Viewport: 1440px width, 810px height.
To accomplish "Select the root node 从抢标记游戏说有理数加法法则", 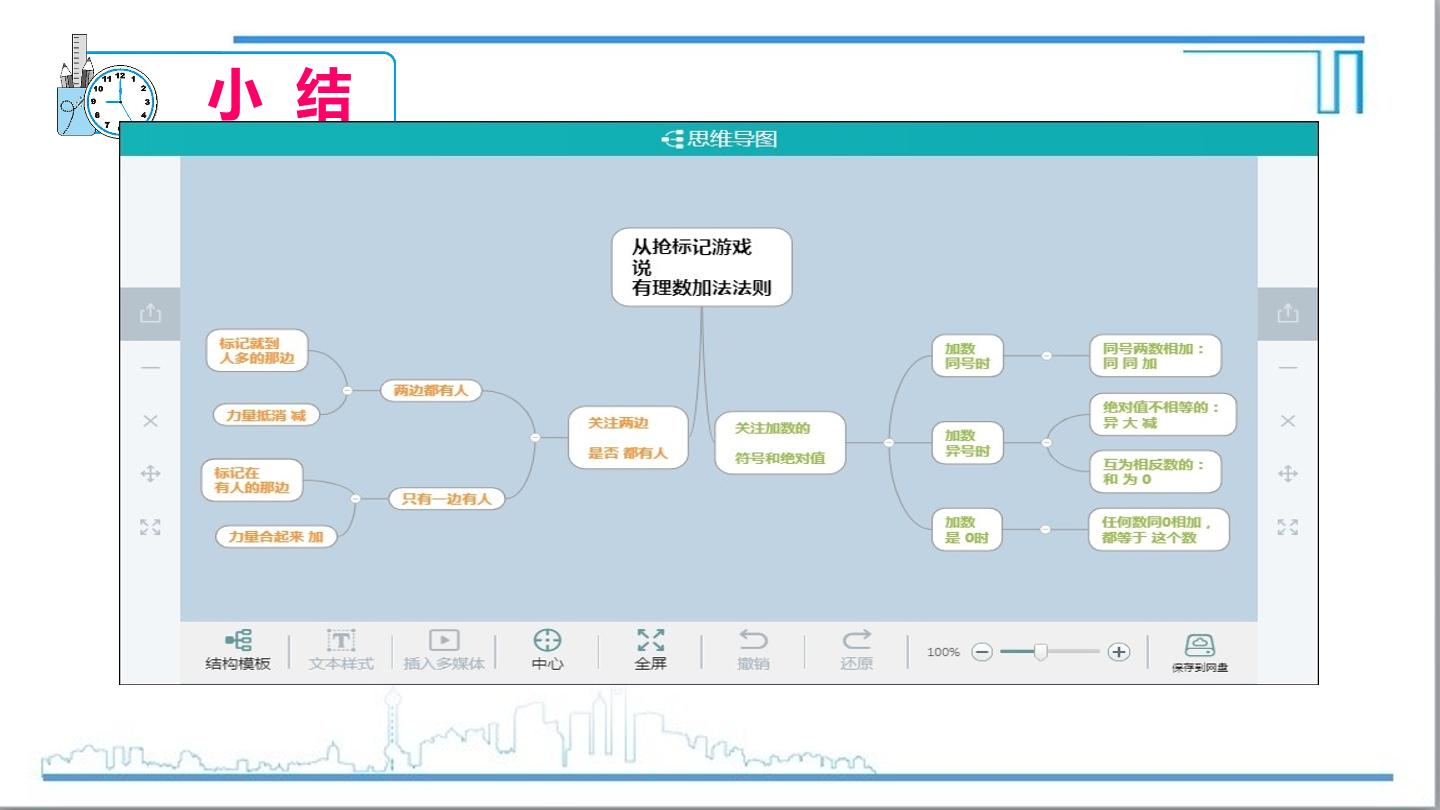I will click(701, 267).
